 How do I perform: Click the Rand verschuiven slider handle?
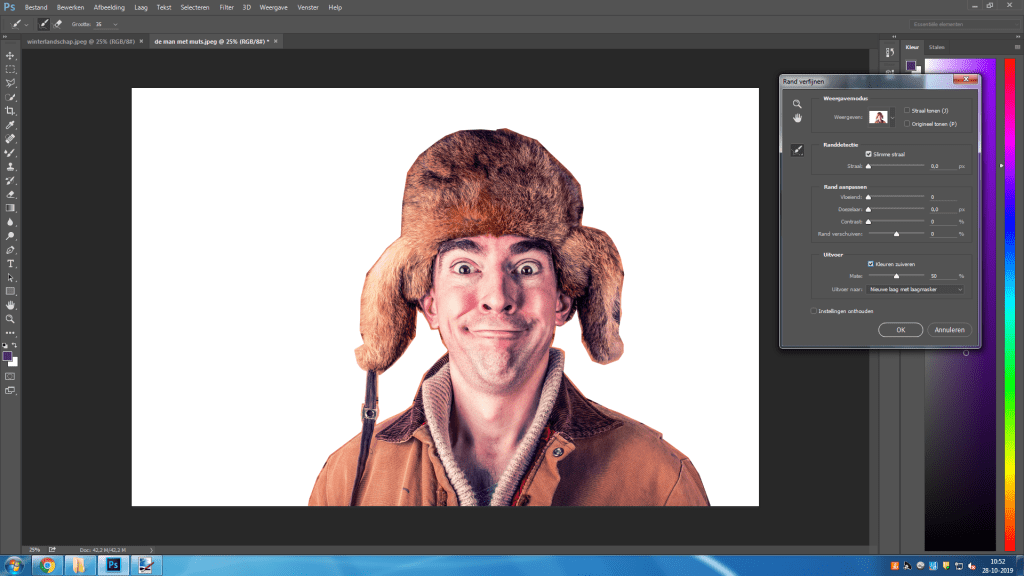tap(896, 234)
